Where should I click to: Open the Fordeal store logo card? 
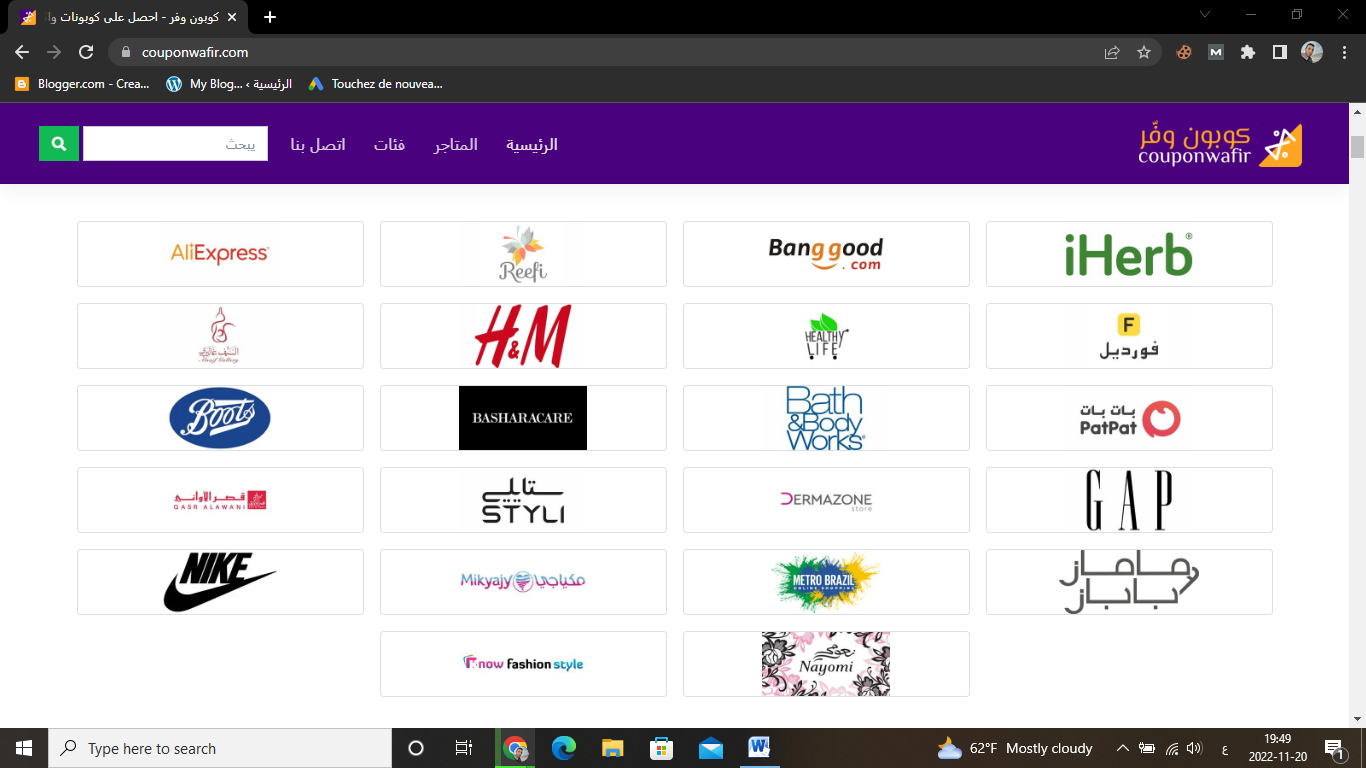point(1129,336)
